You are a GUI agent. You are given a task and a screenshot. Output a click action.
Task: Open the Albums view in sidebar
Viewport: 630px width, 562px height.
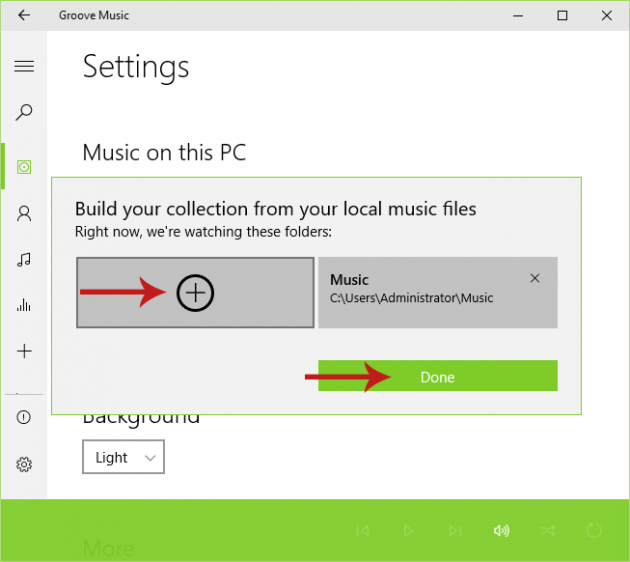point(24,166)
